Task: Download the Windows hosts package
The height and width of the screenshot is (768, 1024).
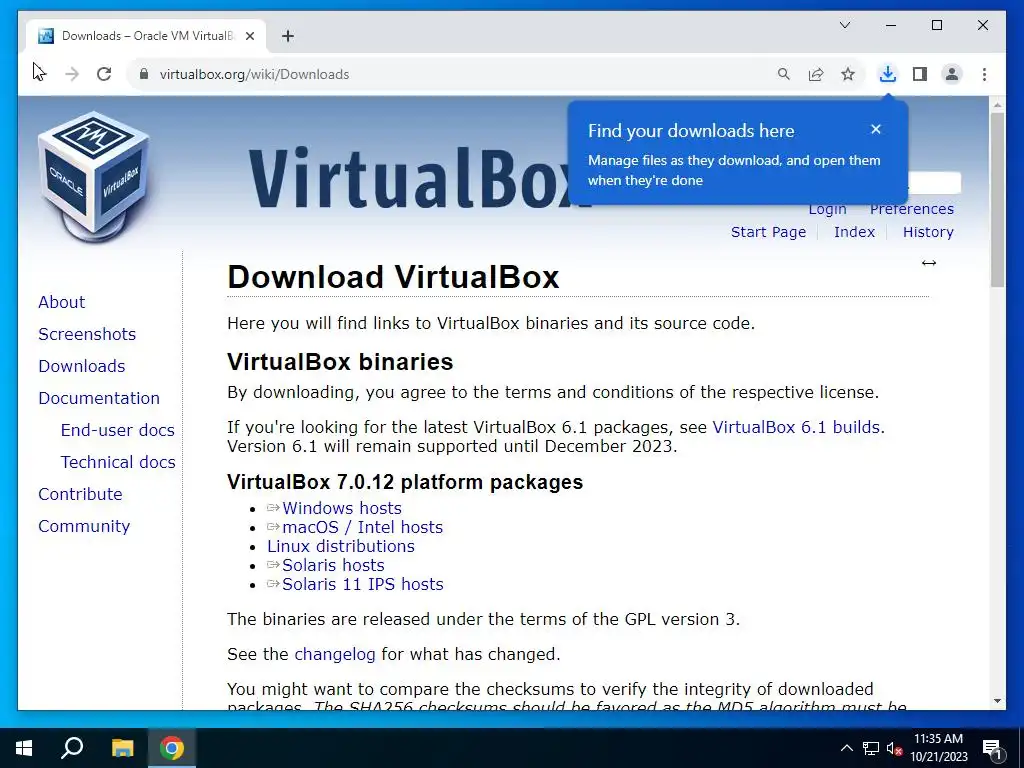Action: [342, 508]
